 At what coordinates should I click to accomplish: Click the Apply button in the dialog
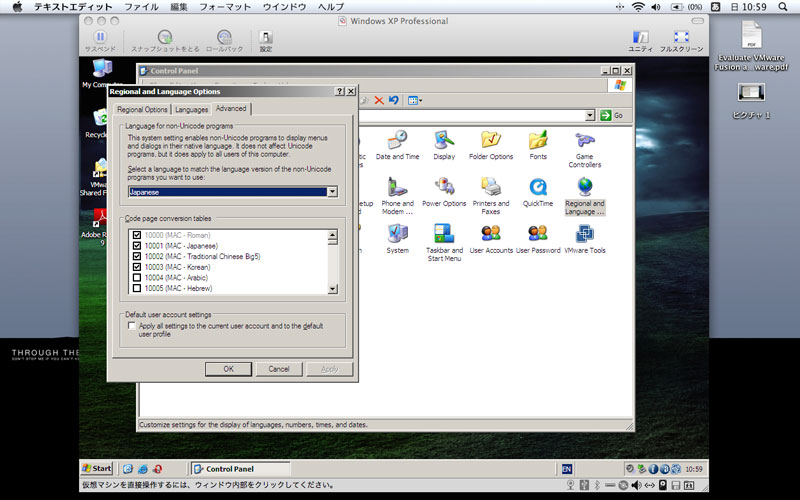[x=329, y=369]
